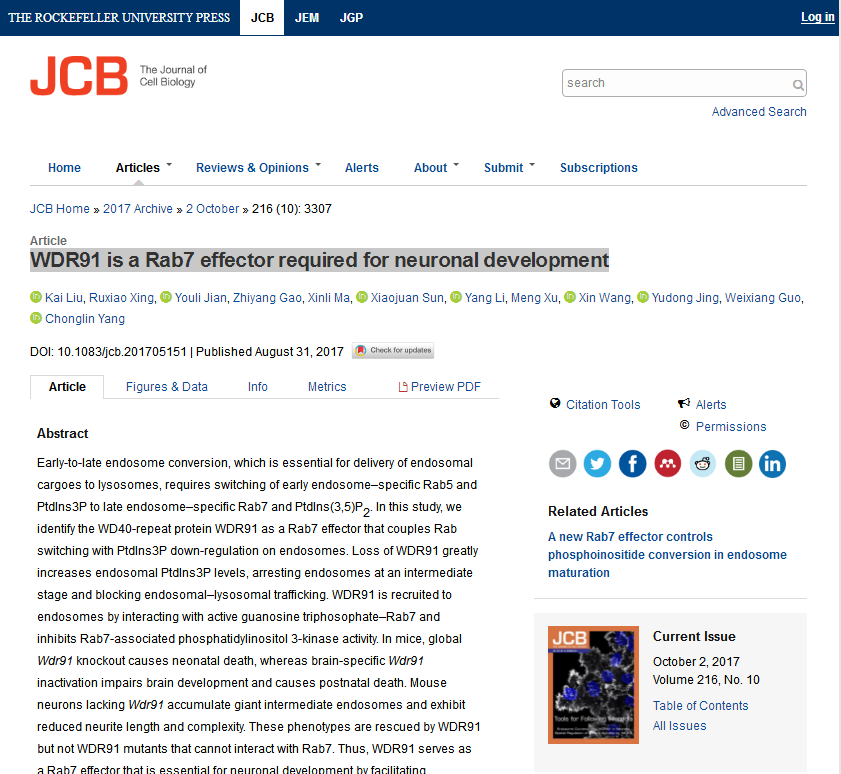Expand the Articles dropdown menu
This screenshot has height=774, width=841.
(144, 168)
